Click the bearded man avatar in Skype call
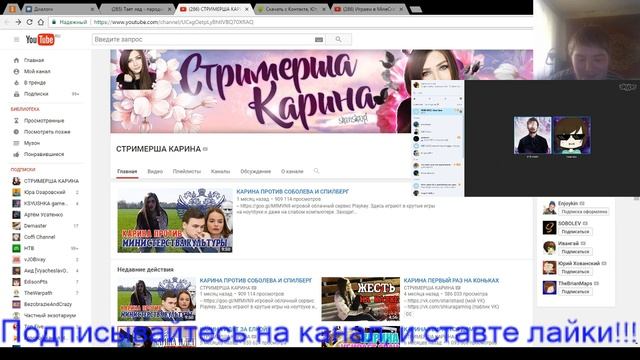640x360 pixels. coord(532,135)
